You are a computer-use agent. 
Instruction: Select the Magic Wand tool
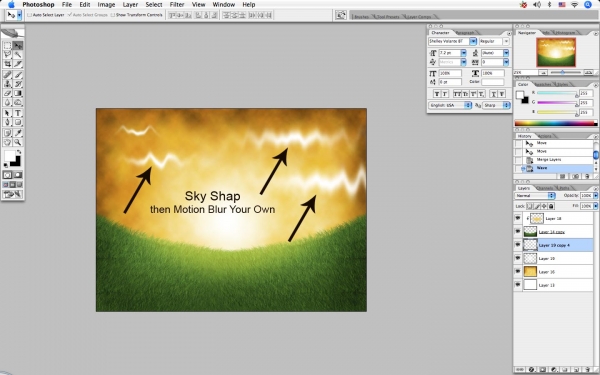point(18,55)
